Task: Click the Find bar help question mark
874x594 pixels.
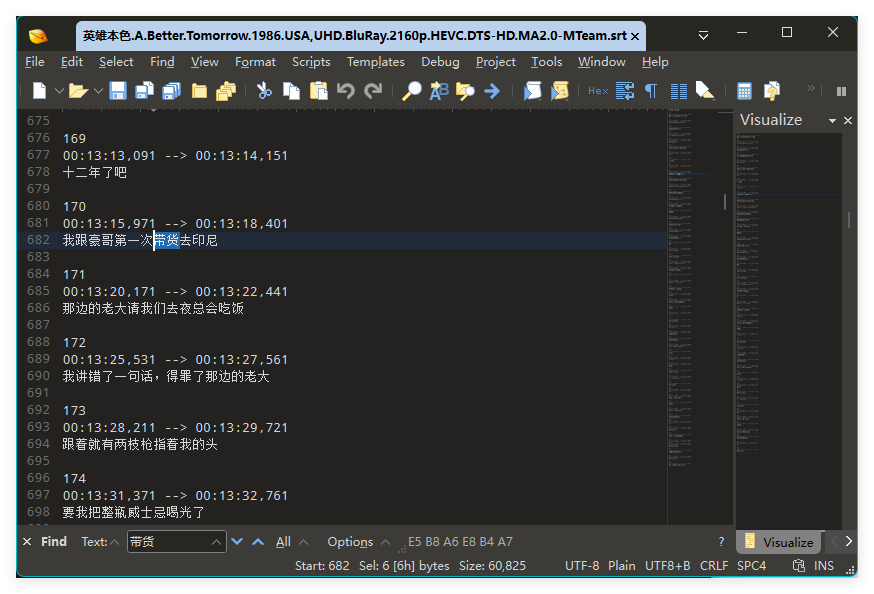Action: 721,542
